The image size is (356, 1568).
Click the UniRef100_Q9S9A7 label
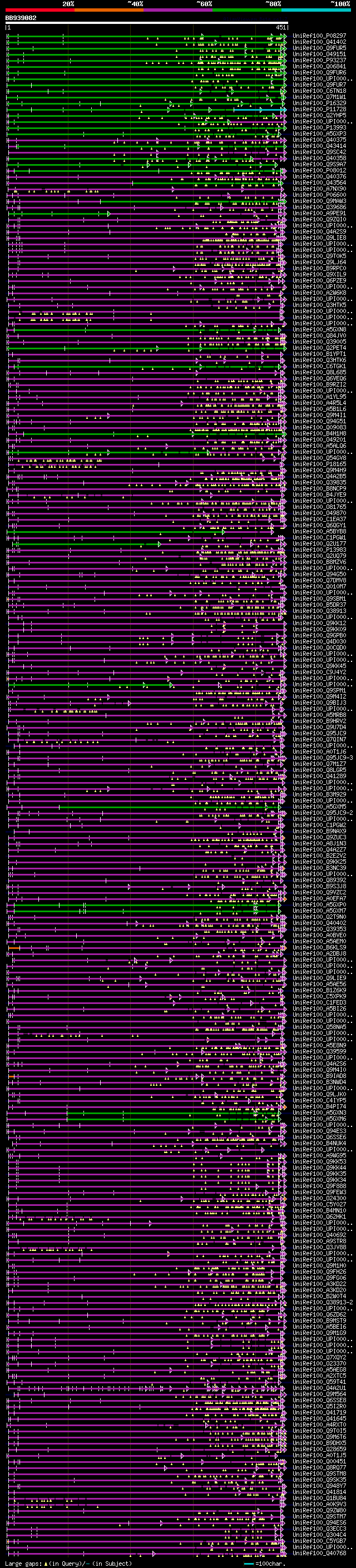(319, 164)
